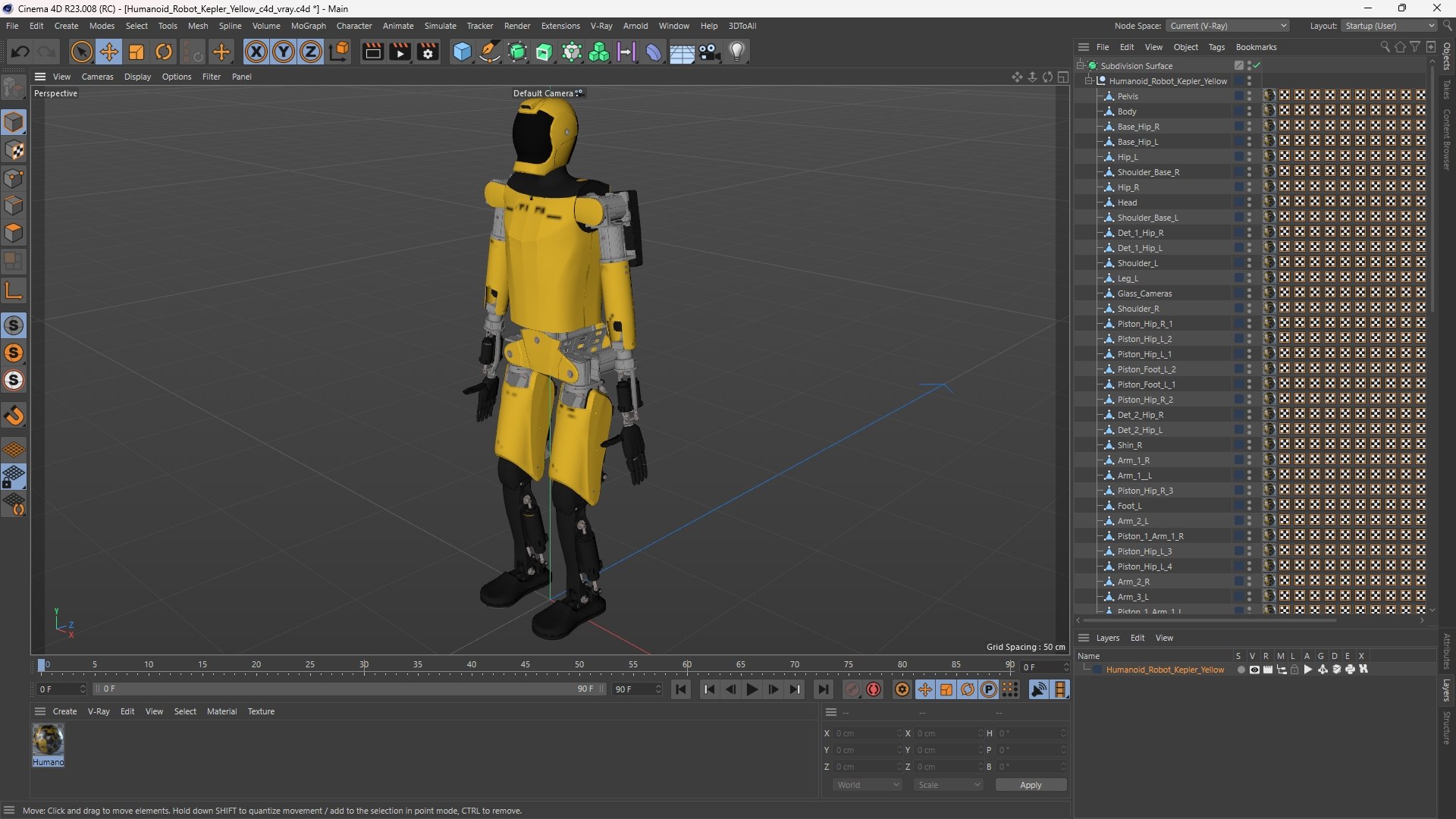Open the Spline Pen tool
The width and height of the screenshot is (1456, 819).
coord(490,52)
